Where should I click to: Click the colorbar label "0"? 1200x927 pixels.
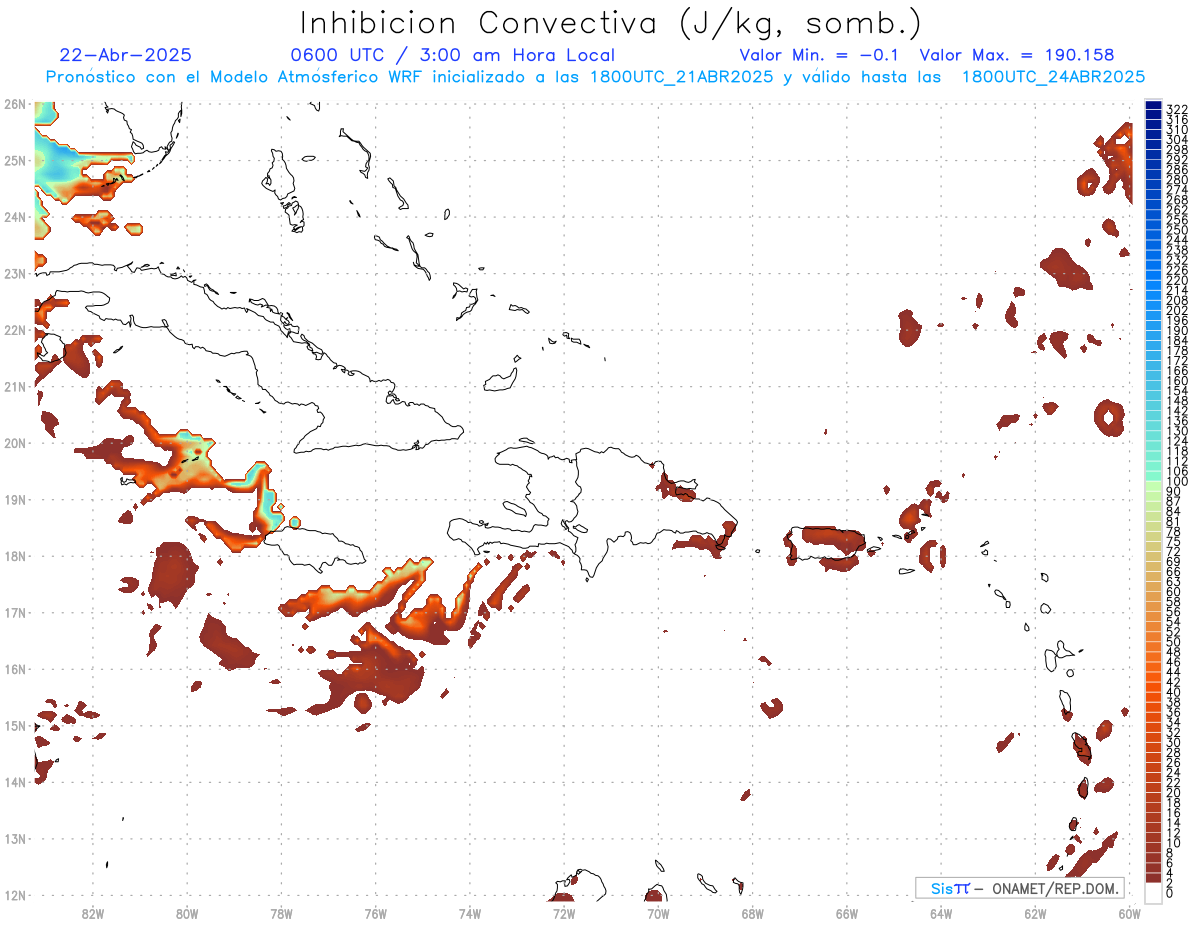click(x=1171, y=894)
